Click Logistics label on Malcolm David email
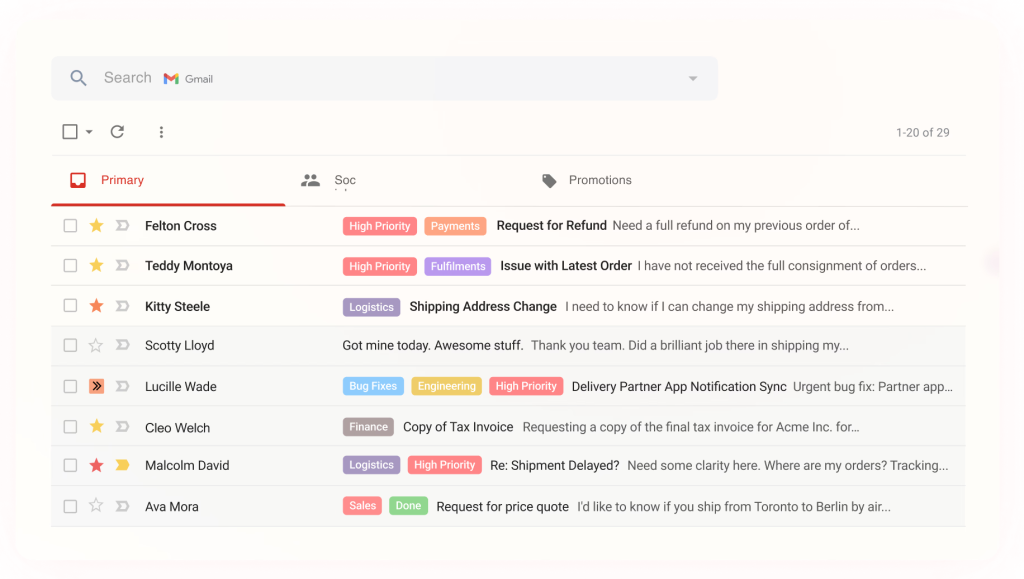The image size is (1024, 579). [372, 465]
